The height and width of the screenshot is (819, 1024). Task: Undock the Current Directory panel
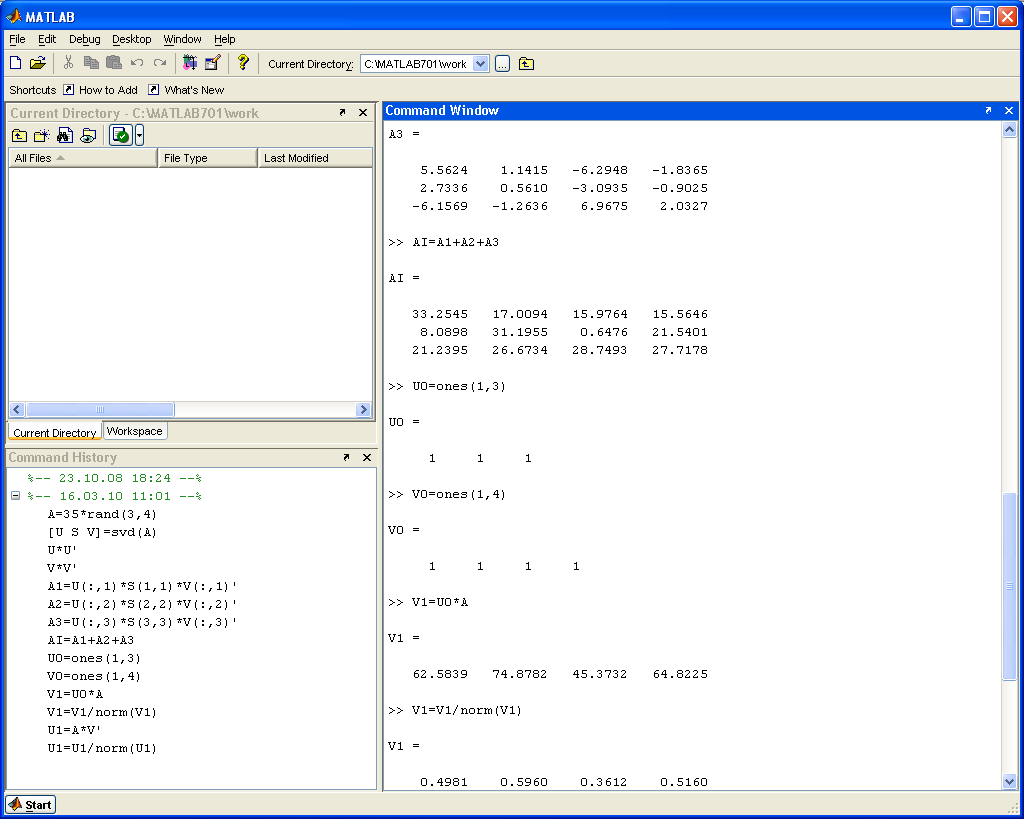click(342, 113)
